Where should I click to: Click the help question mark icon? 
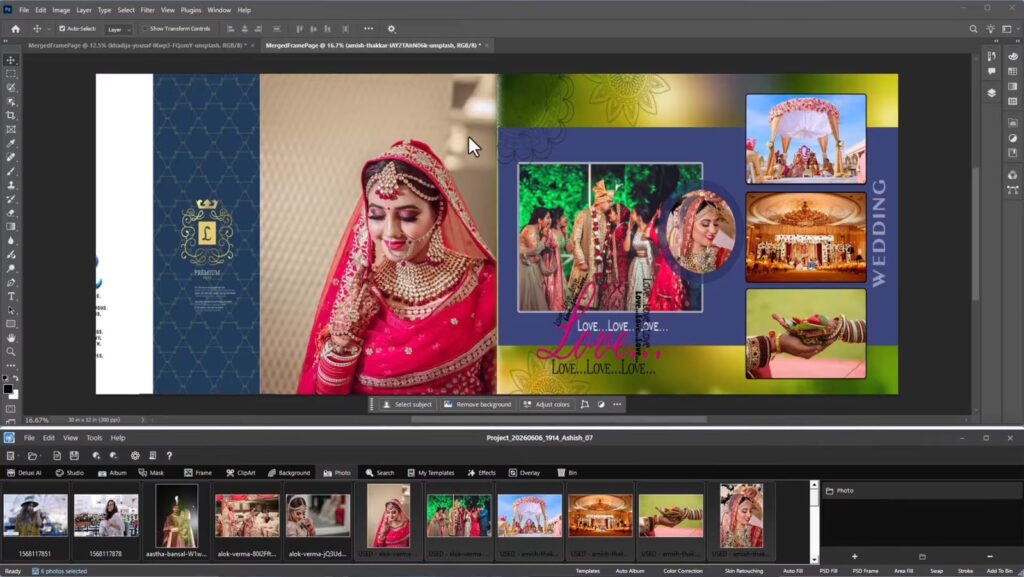(x=169, y=456)
